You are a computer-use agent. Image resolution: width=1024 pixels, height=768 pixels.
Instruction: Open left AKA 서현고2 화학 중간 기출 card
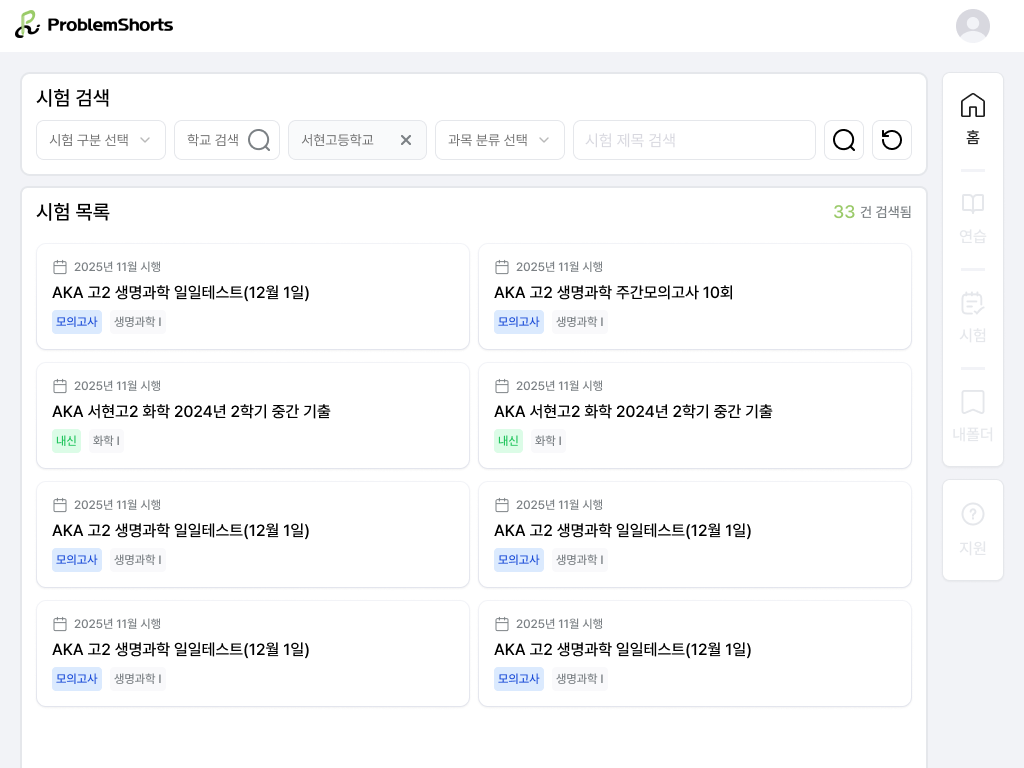pos(252,412)
